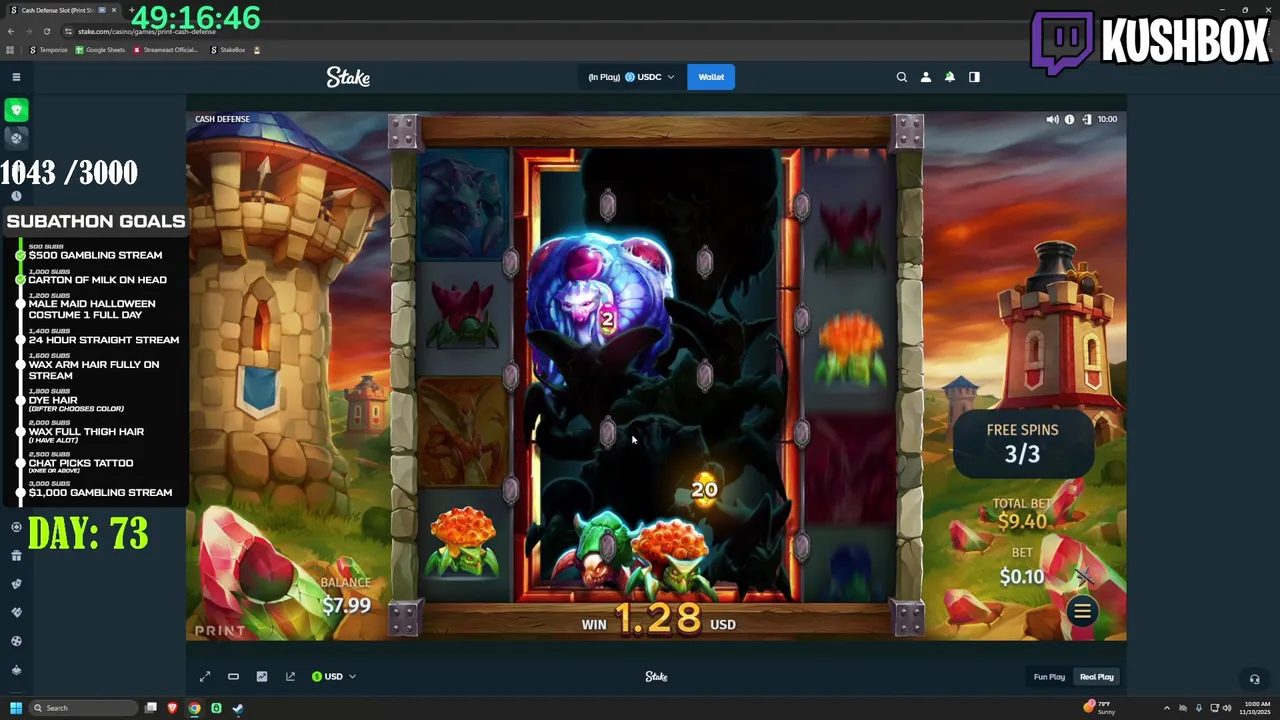Viewport: 1280px width, 720px height.
Task: Pop out the game window icon
Action: pos(290,677)
